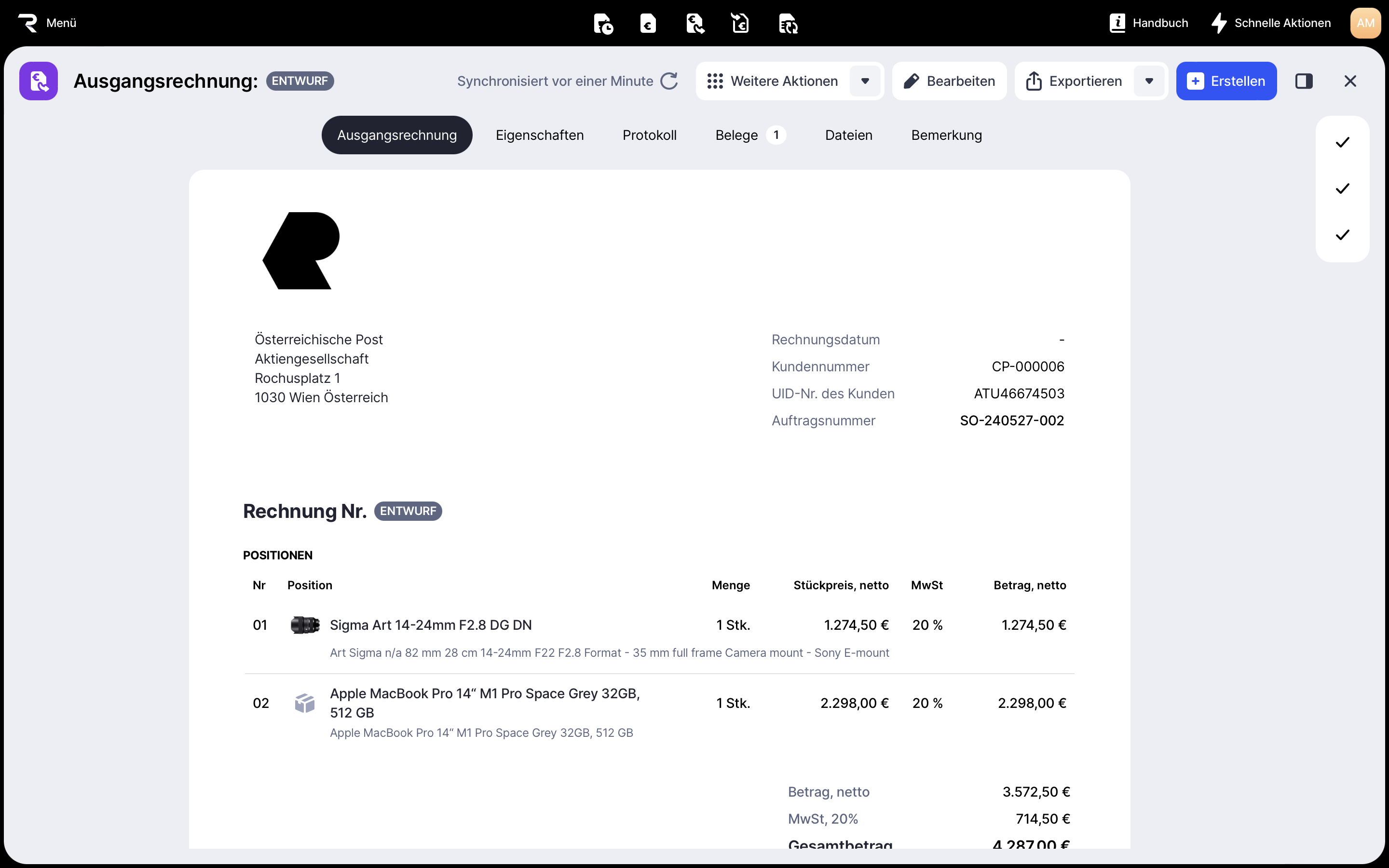Click the Bearbeiten button

pos(949,81)
